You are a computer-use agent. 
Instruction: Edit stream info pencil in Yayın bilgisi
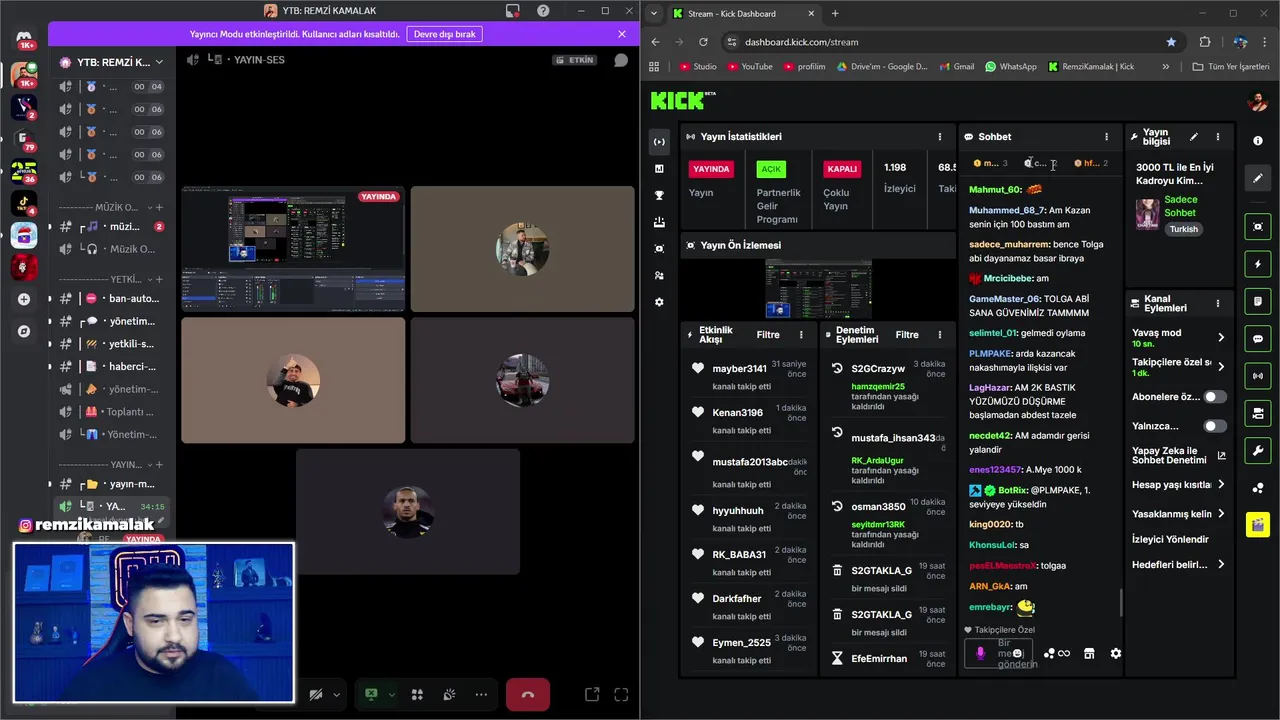pyautogui.click(x=1193, y=137)
